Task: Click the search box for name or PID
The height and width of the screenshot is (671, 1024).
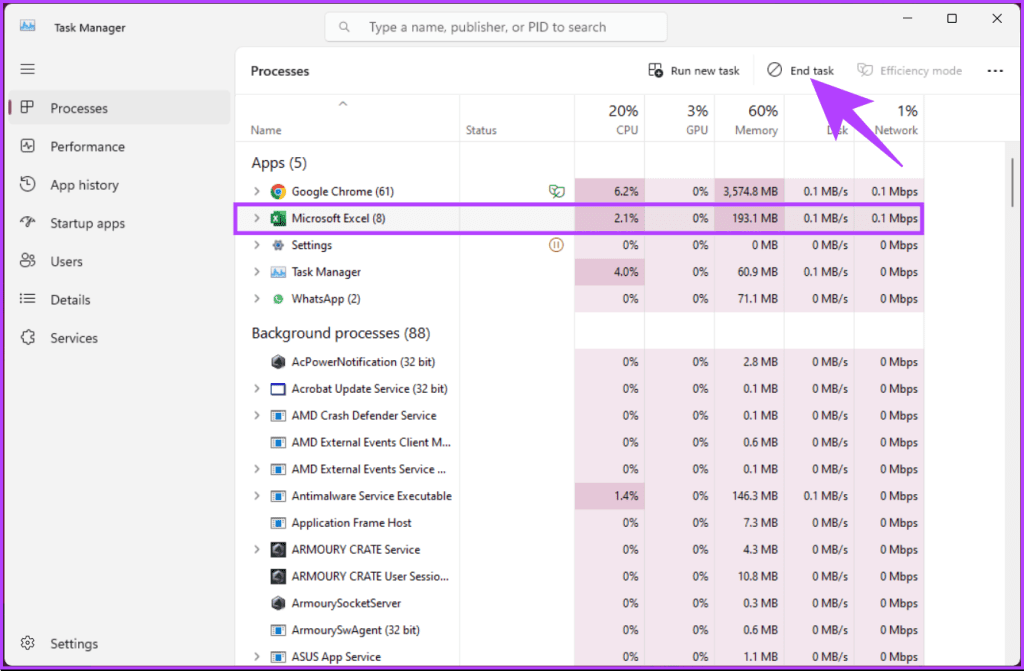Action: point(496,27)
